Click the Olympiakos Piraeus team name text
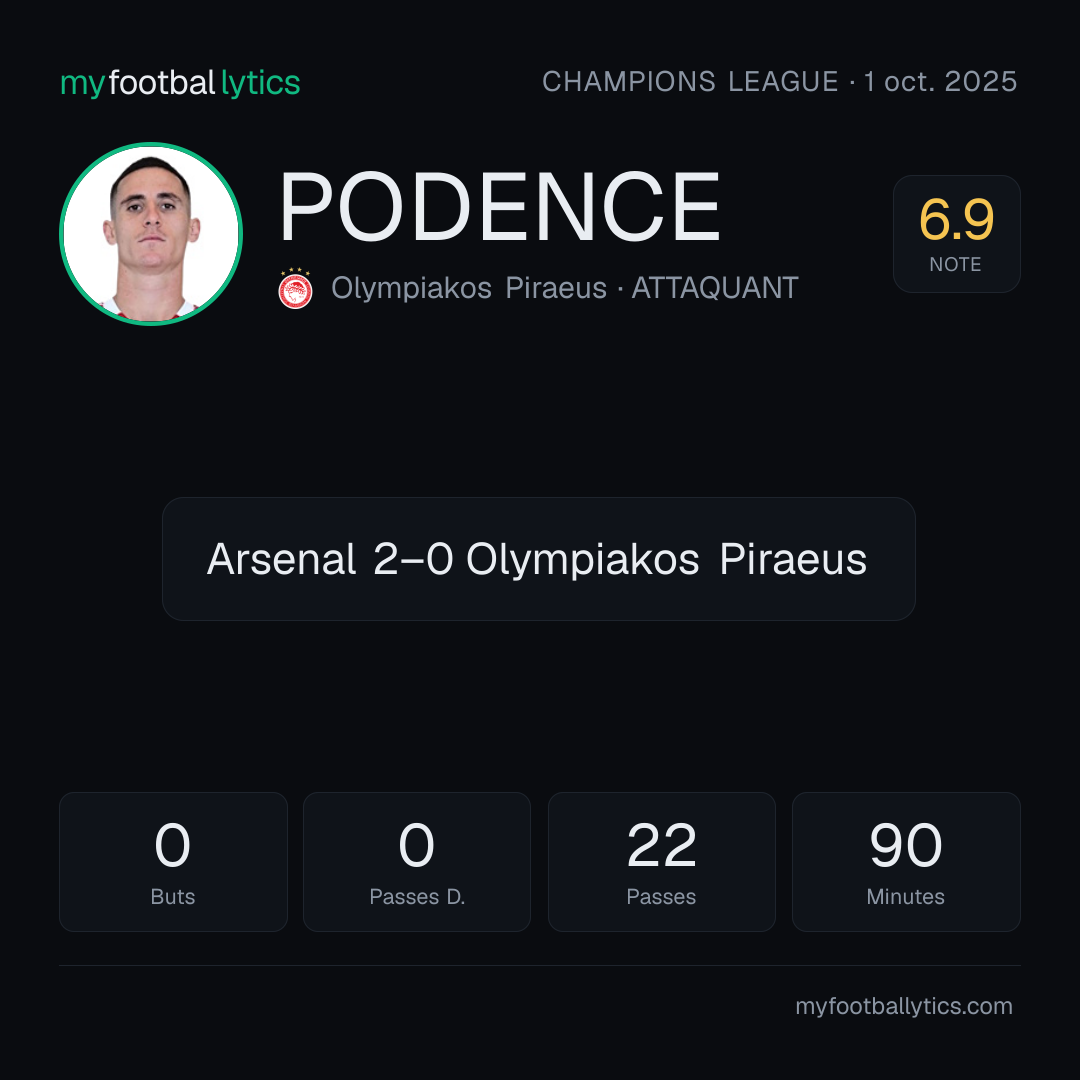1080x1080 pixels. click(x=468, y=288)
